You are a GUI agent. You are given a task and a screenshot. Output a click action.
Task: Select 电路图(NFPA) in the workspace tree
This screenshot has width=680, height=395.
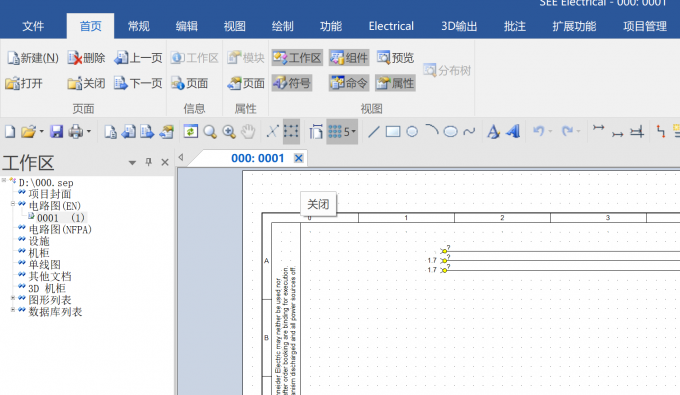60,229
